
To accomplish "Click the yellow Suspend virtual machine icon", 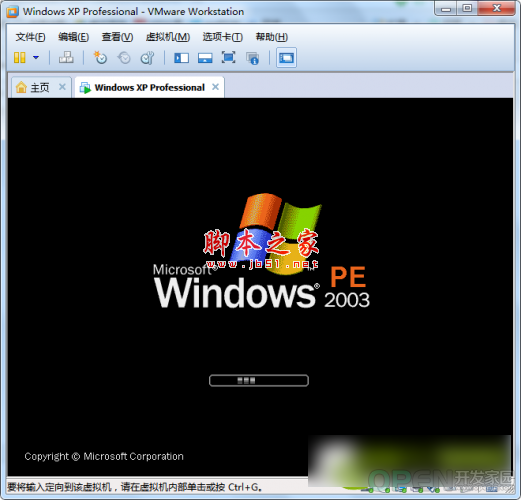I will pyautogui.click(x=20, y=58).
